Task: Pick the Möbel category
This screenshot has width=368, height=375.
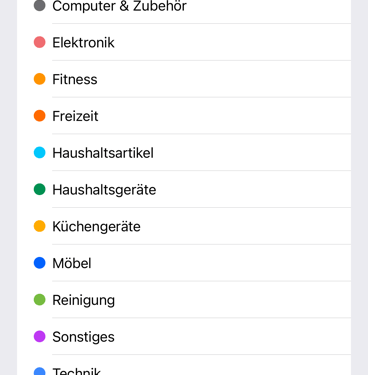Action: (x=184, y=263)
